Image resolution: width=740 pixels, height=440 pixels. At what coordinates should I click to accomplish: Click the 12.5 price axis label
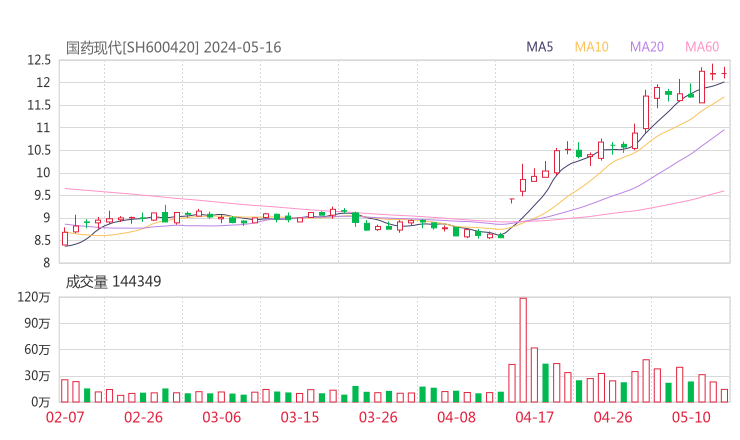pos(39,60)
